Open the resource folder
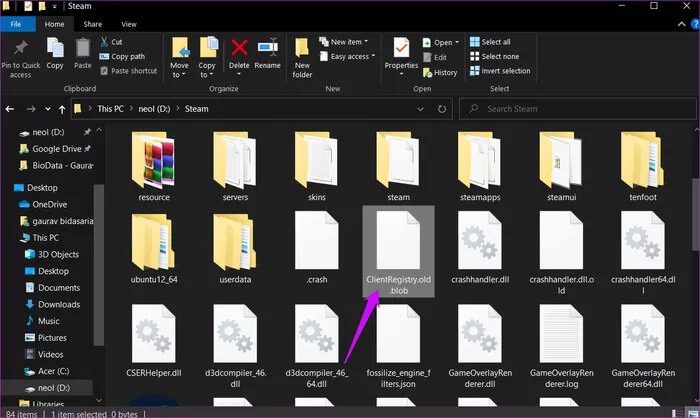Viewport: 700px width, 418px height. click(x=154, y=167)
